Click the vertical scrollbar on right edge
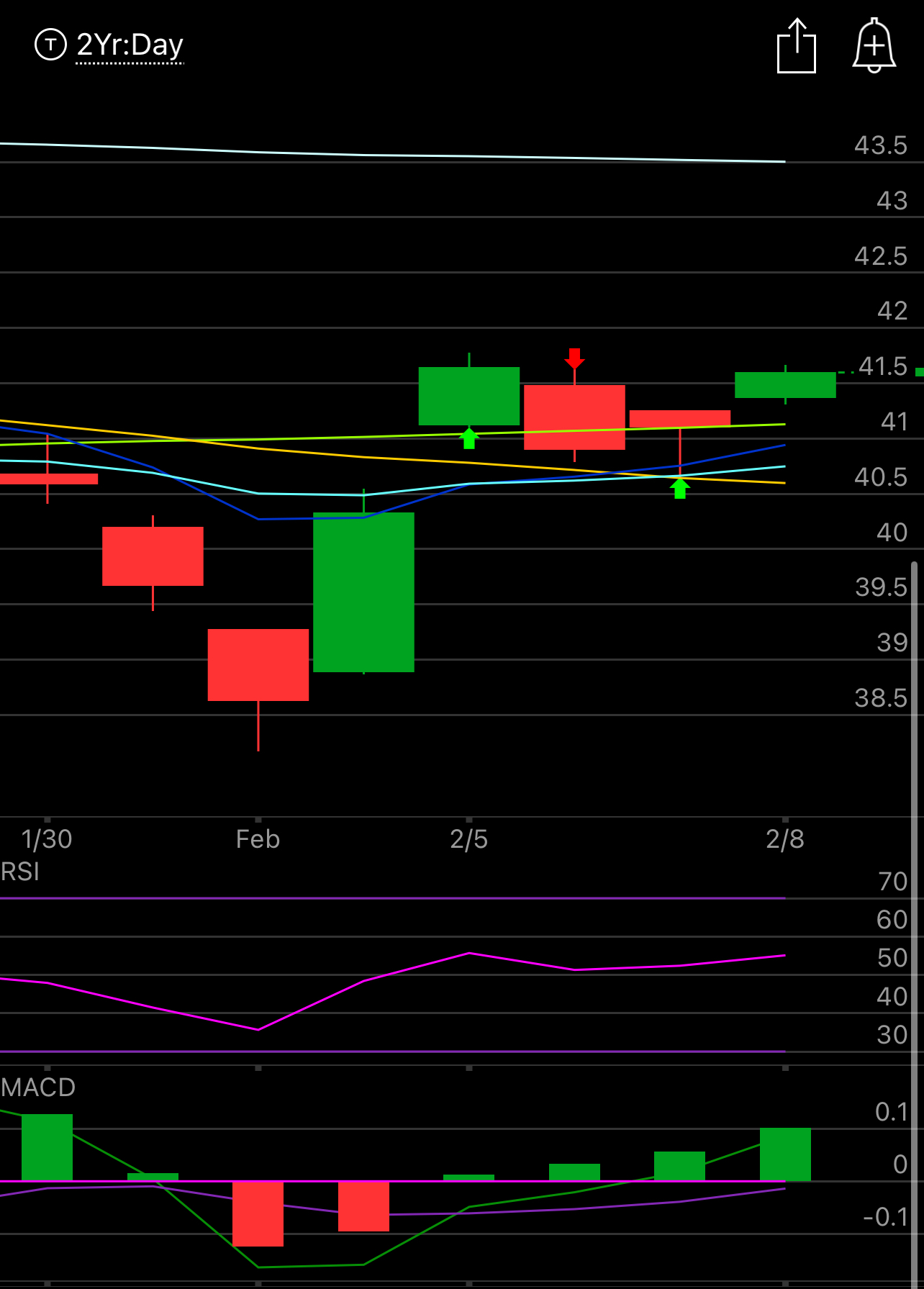Image resolution: width=924 pixels, height=1289 pixels. coord(915,925)
